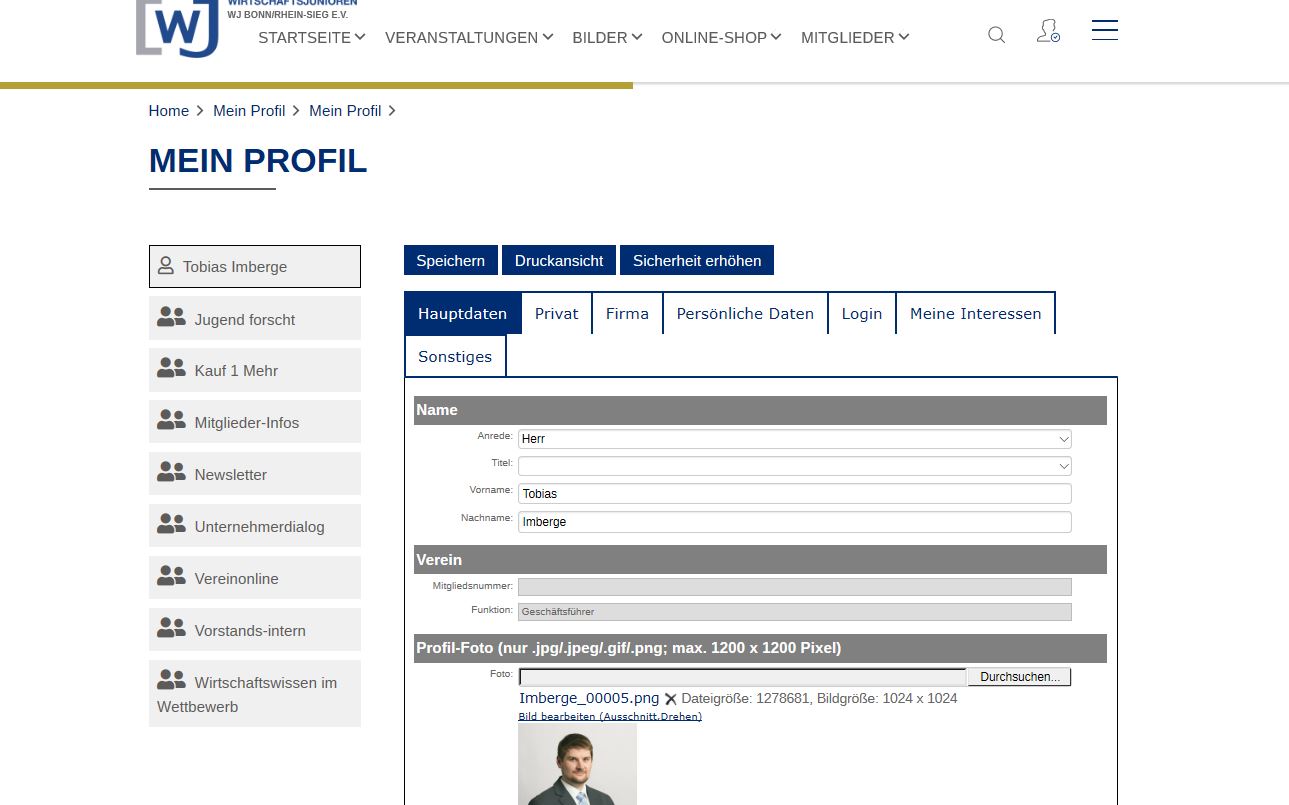Expand the Startseite menu

click(311, 37)
